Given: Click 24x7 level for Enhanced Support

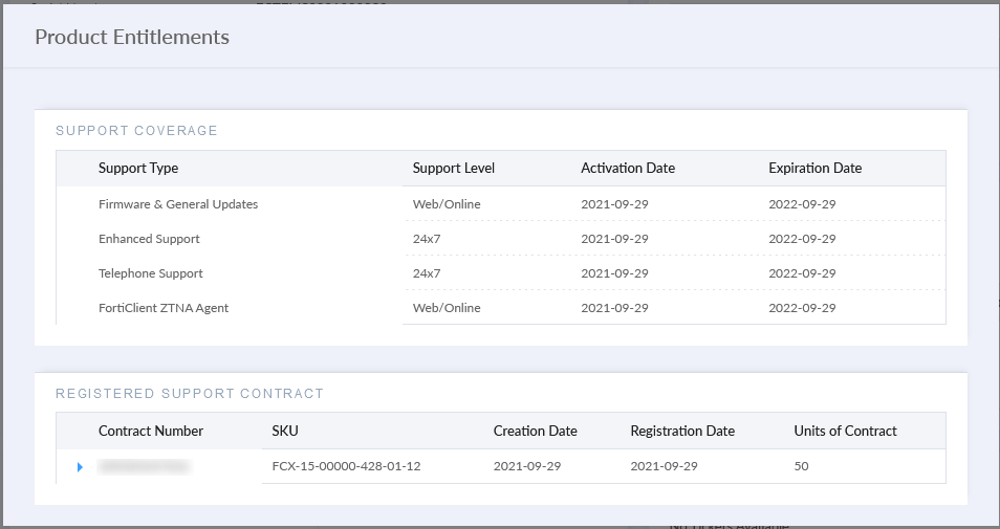Looking at the screenshot, I should [x=427, y=239].
